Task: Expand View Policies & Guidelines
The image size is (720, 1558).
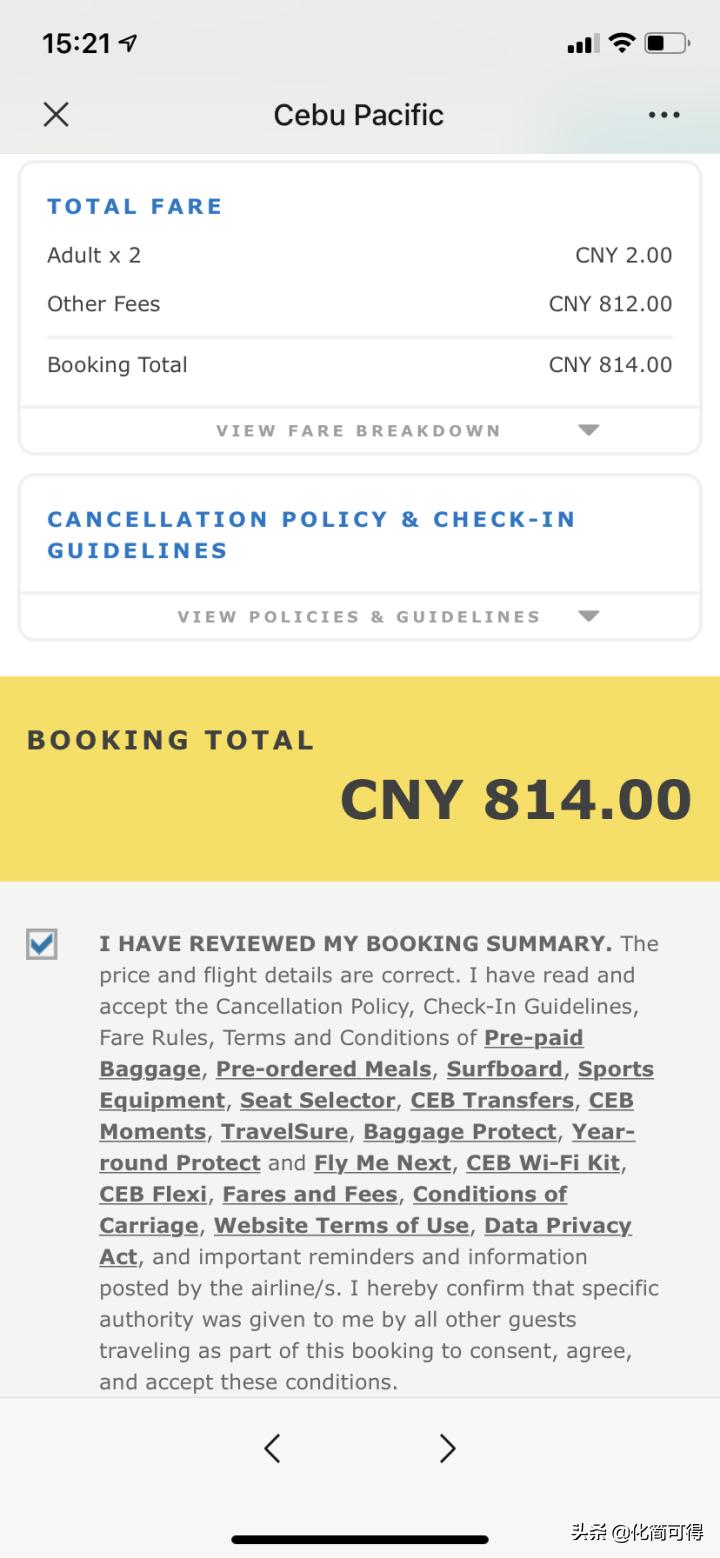Action: click(x=358, y=617)
